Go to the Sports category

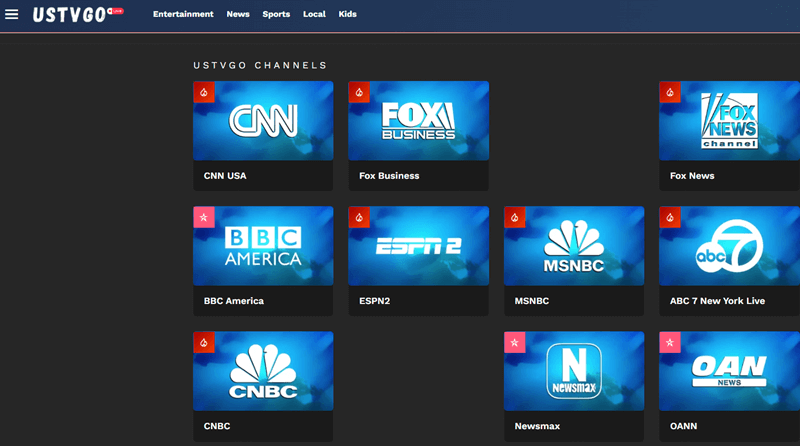tap(276, 14)
